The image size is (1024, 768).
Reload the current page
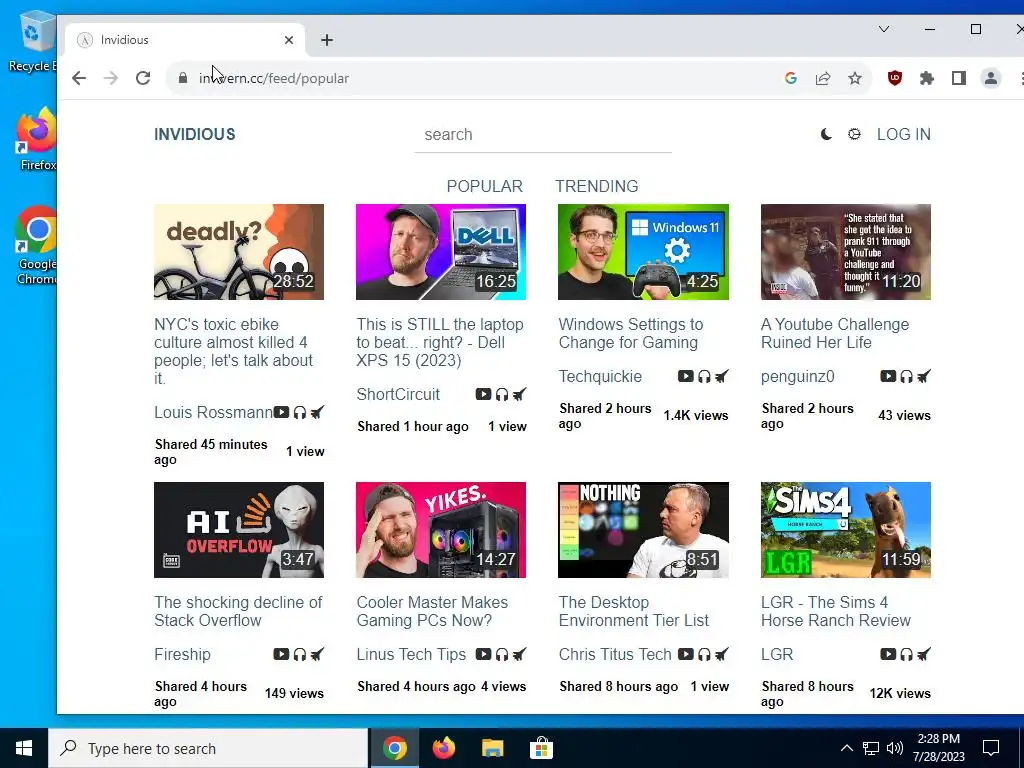[x=143, y=78]
